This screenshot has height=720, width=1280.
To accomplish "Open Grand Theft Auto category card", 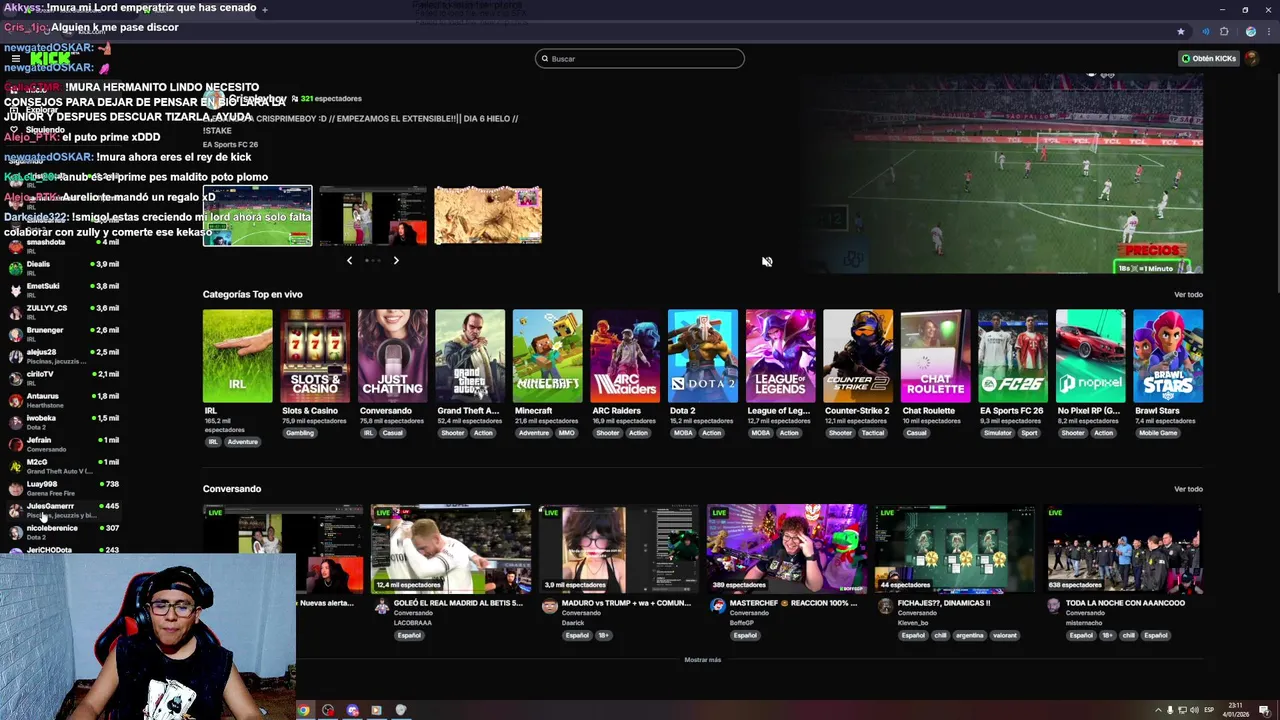I will coord(470,356).
